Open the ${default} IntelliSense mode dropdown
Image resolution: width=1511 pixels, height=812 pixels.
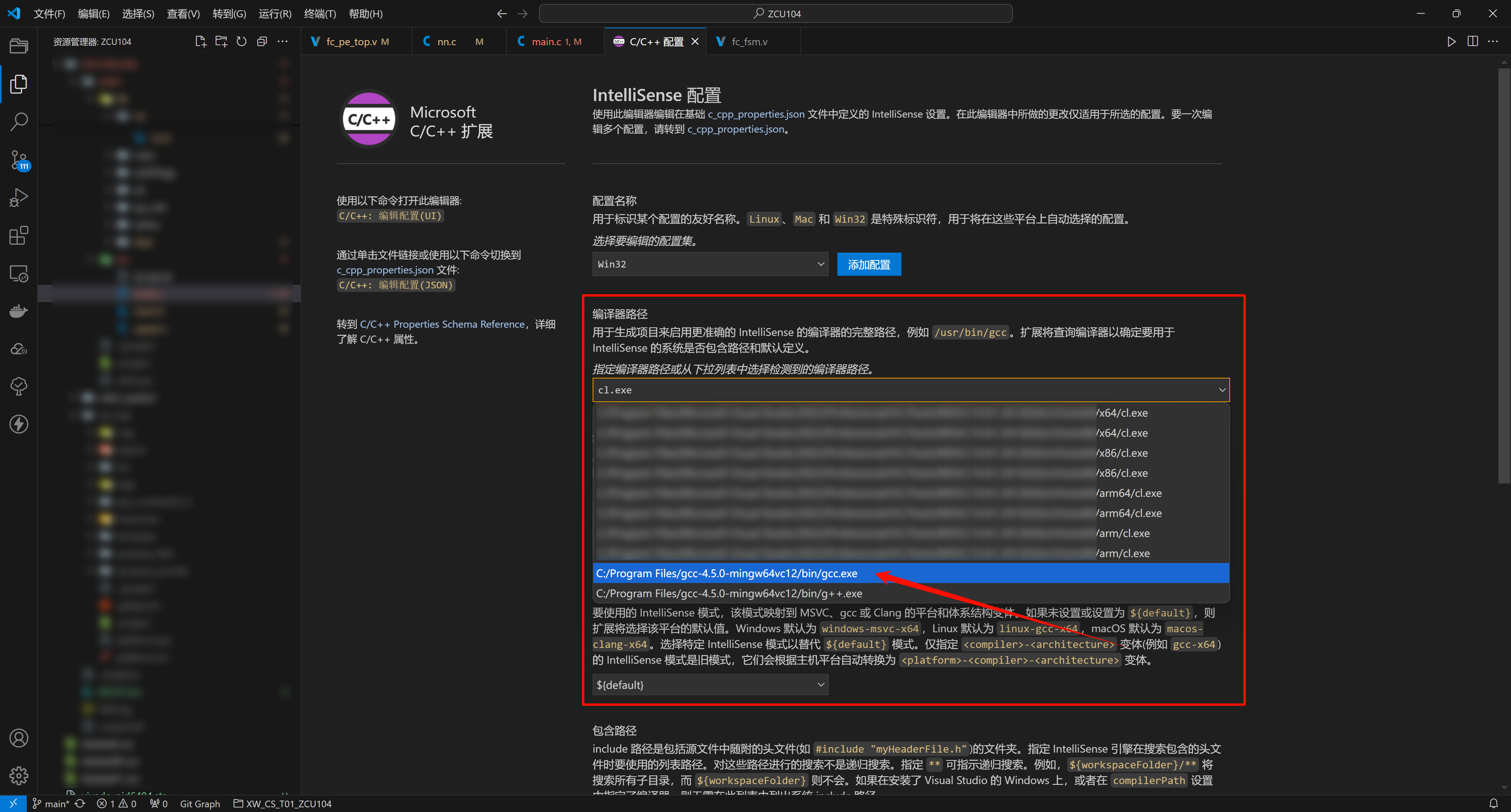(710, 685)
